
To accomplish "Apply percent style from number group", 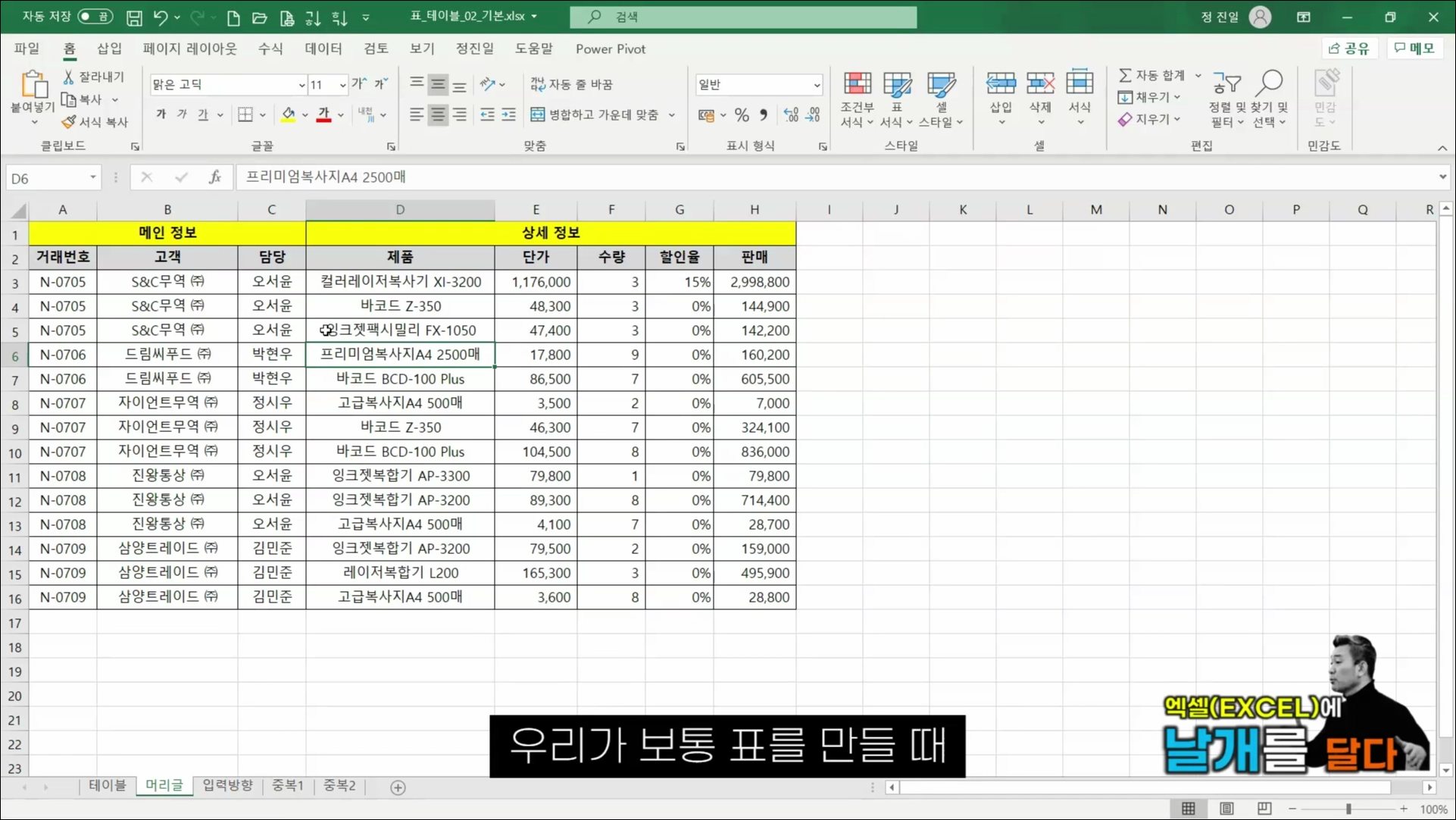I will 741,114.
